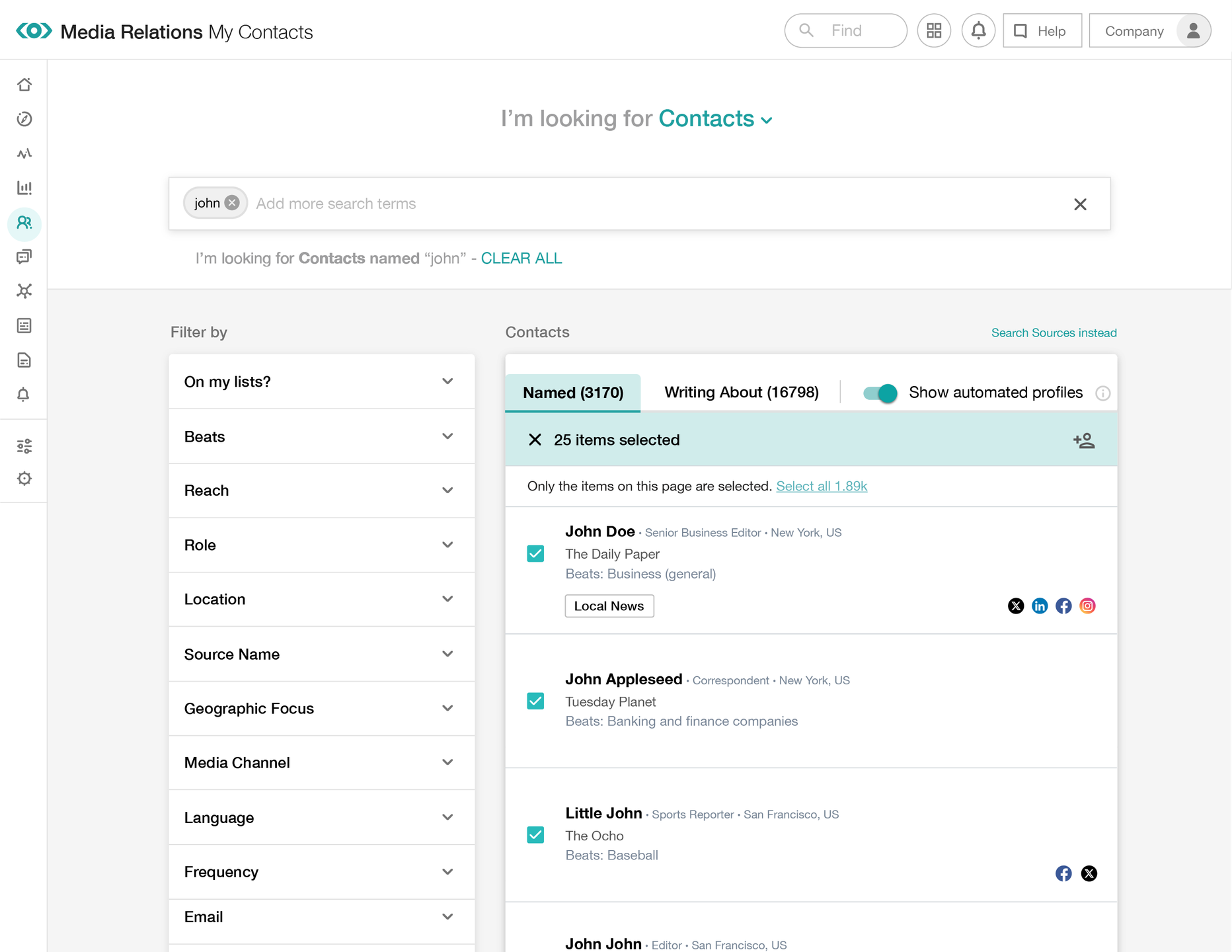Open John Doe's Instagram icon
The width and height of the screenshot is (1232, 952).
1087,606
